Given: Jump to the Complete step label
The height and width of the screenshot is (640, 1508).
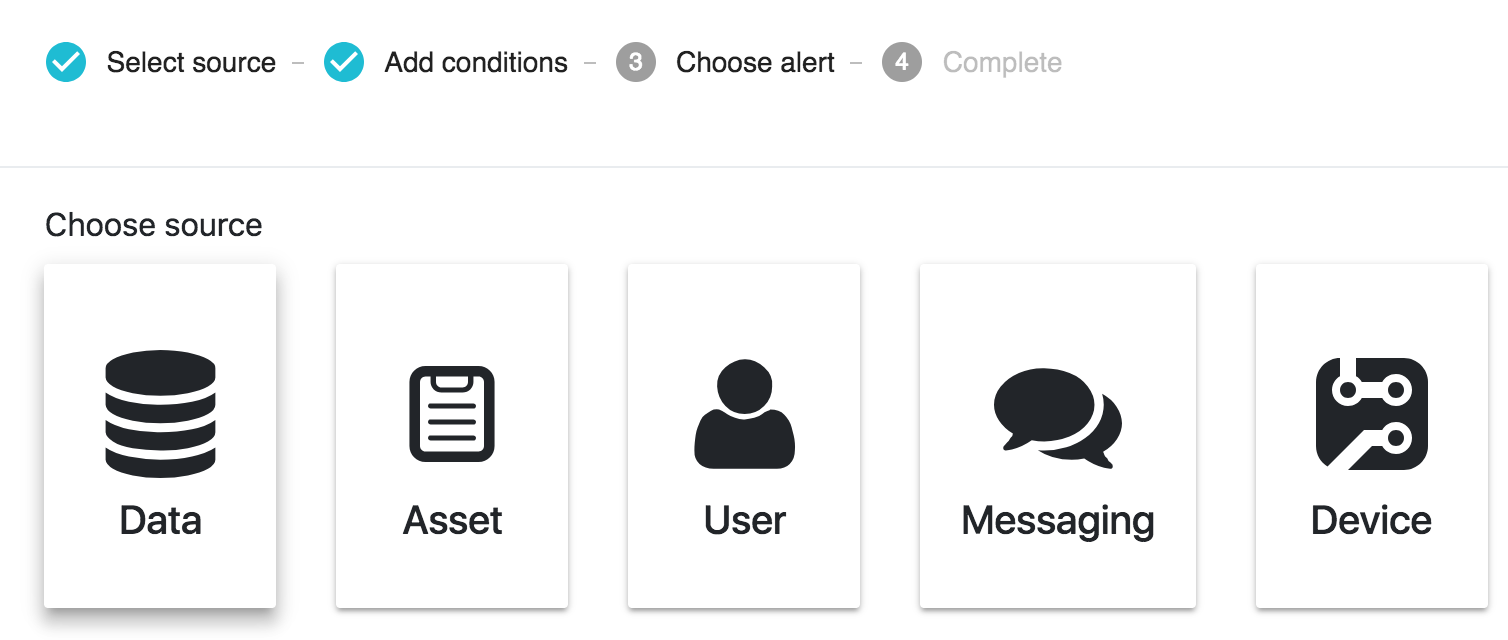Looking at the screenshot, I should [x=1002, y=63].
